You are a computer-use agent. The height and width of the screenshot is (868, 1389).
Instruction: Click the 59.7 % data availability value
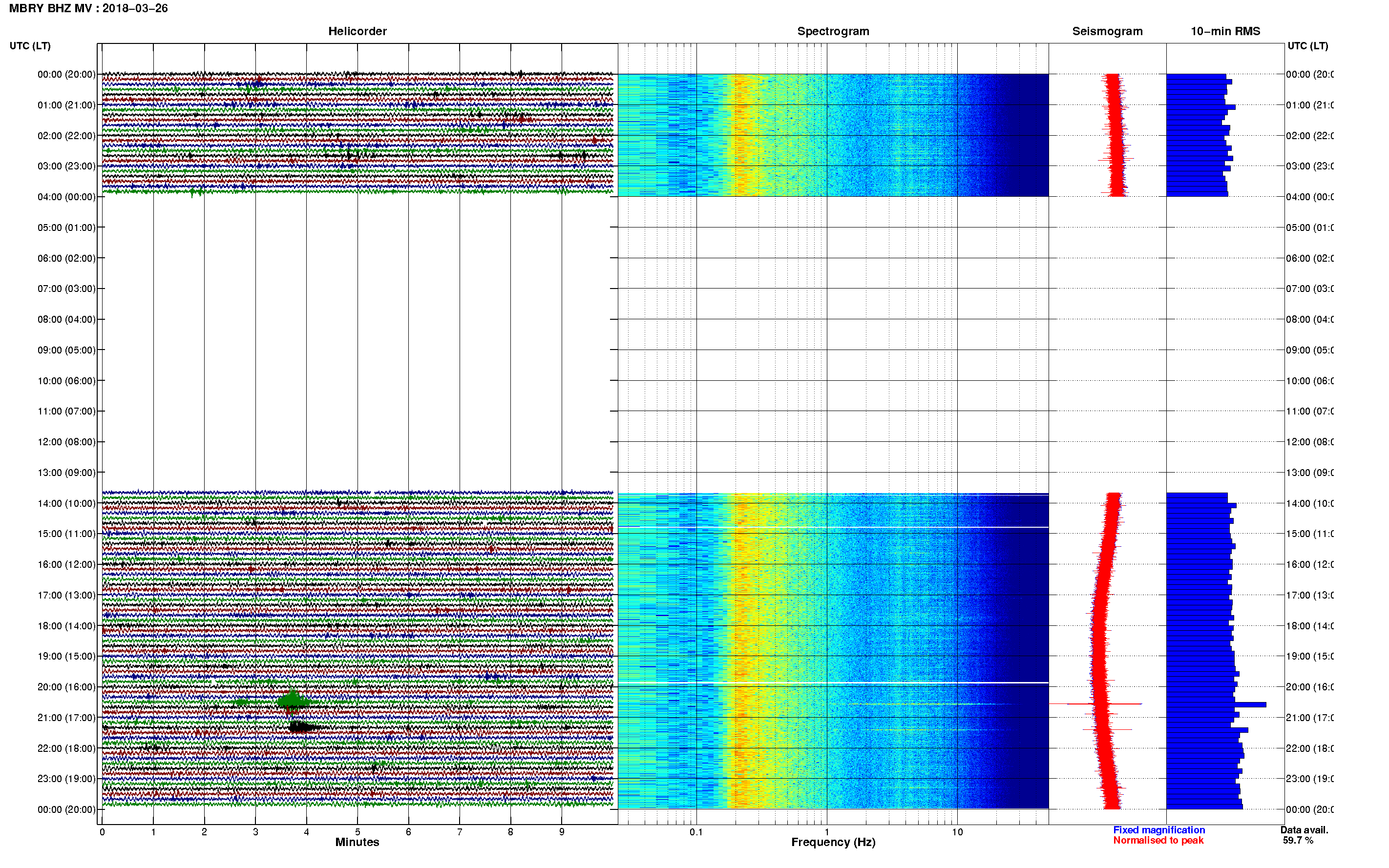coord(1298,841)
